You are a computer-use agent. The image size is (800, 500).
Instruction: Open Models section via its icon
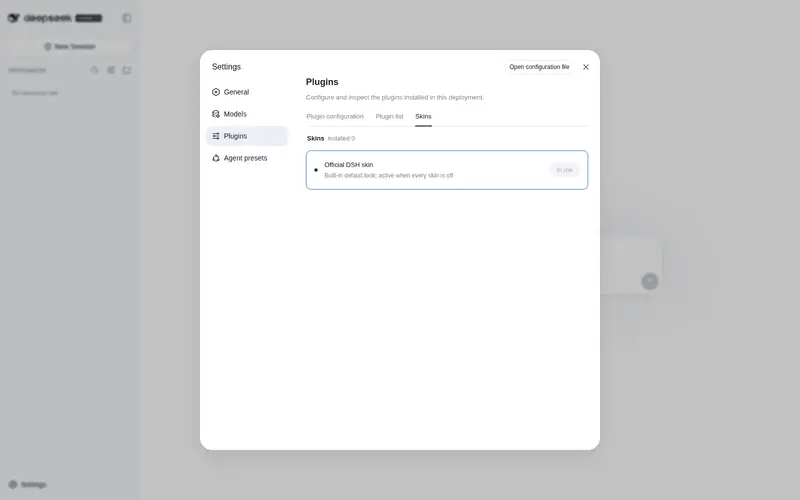point(216,114)
